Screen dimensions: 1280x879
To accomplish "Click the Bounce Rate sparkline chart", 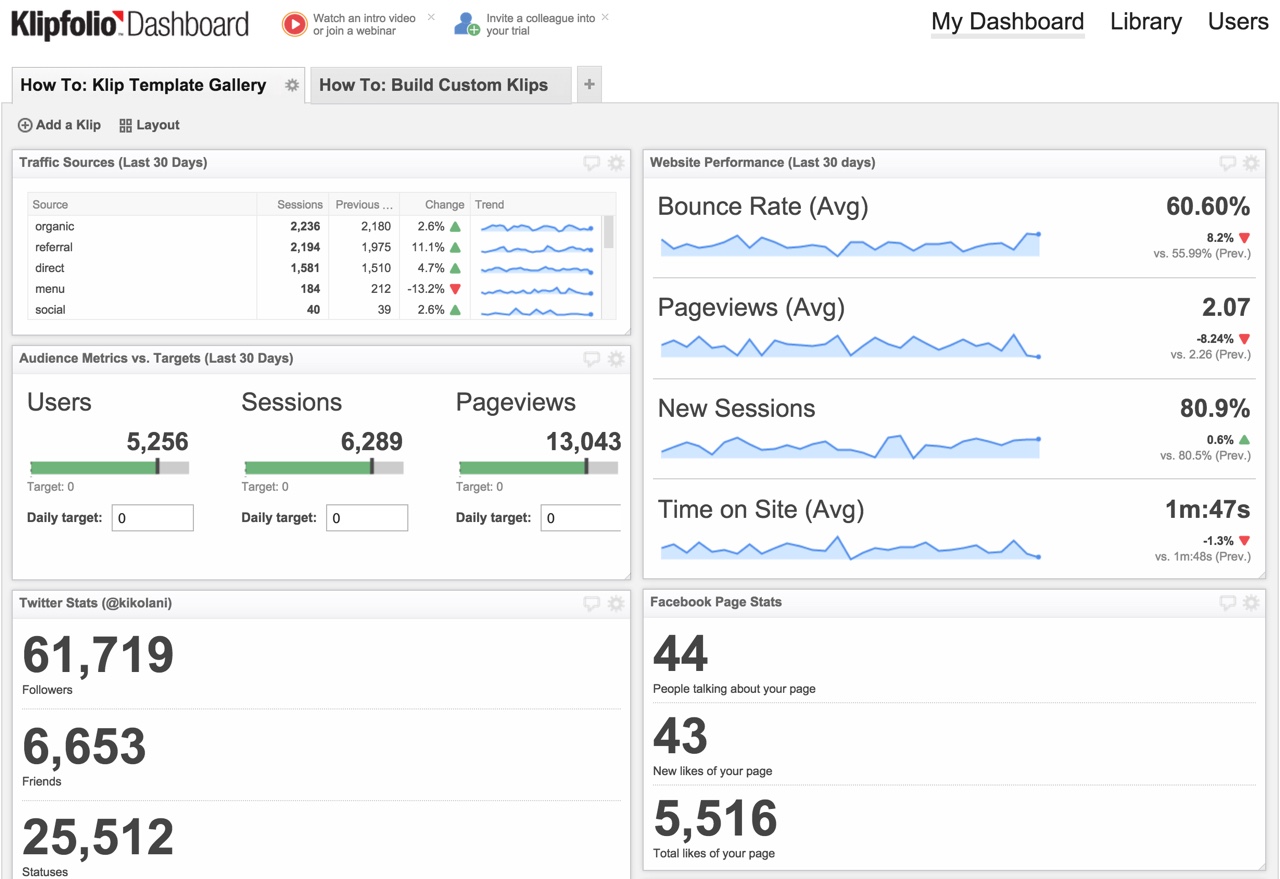I will [x=850, y=244].
